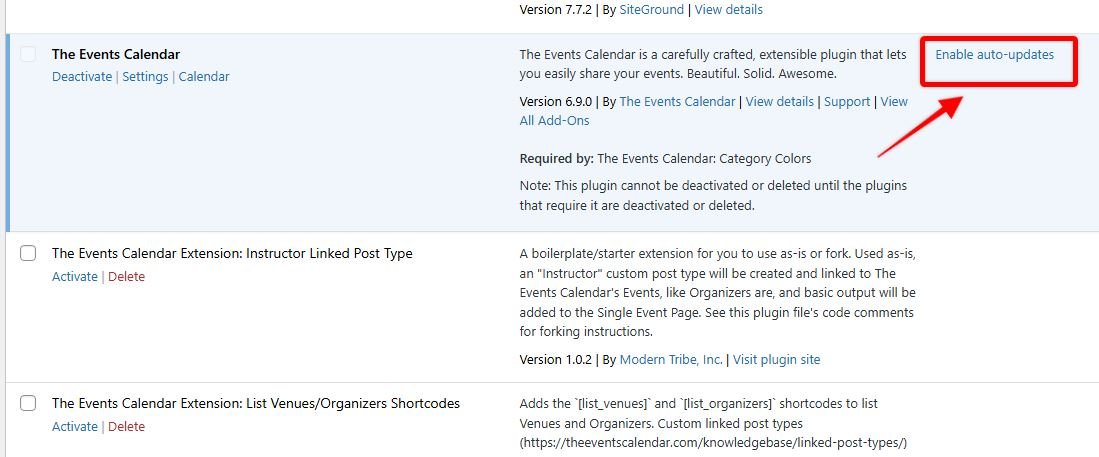The image size is (1099, 457).
Task: View details for version 6.9.0
Action: 779,102
